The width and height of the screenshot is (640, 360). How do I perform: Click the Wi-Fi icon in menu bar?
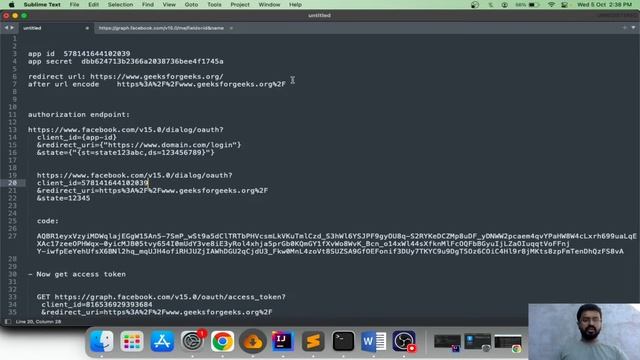[x=551, y=4]
